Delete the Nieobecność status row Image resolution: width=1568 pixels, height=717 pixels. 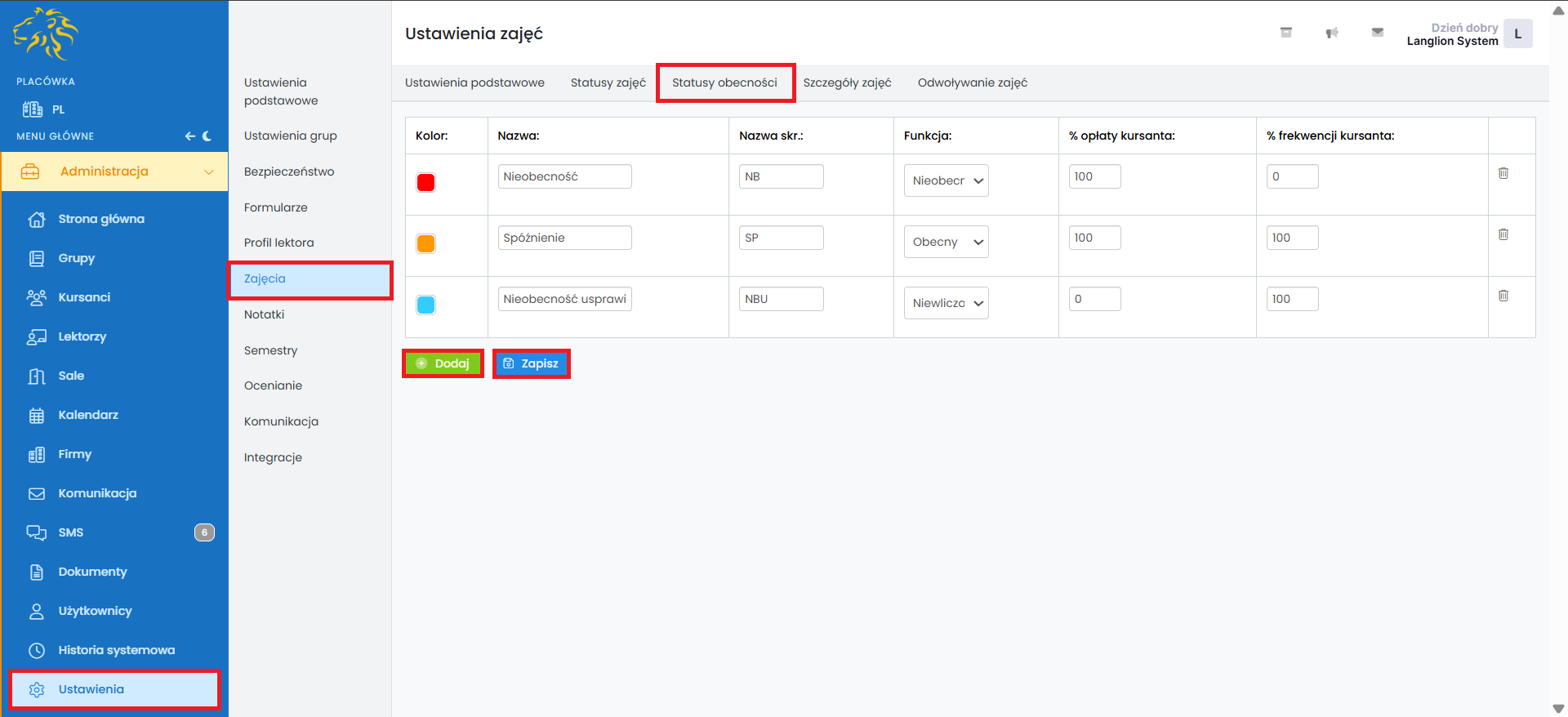pyautogui.click(x=1503, y=173)
